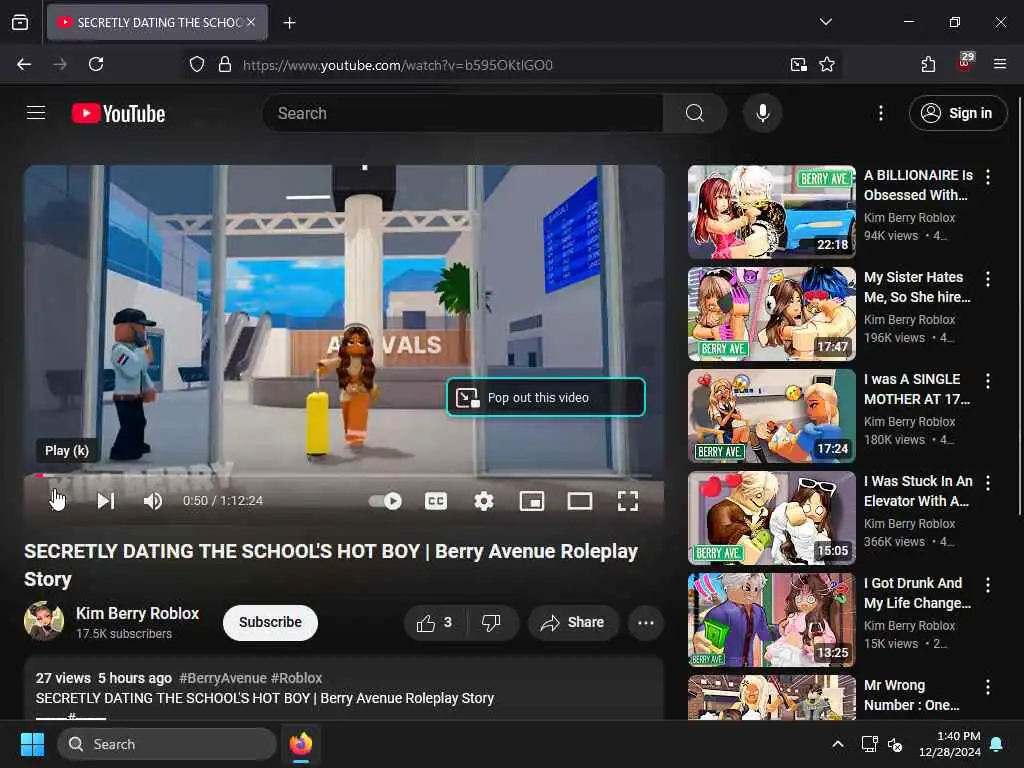Viewport: 1024px width, 768px height.
Task: Click Pop out this video button
Action: 546,397
